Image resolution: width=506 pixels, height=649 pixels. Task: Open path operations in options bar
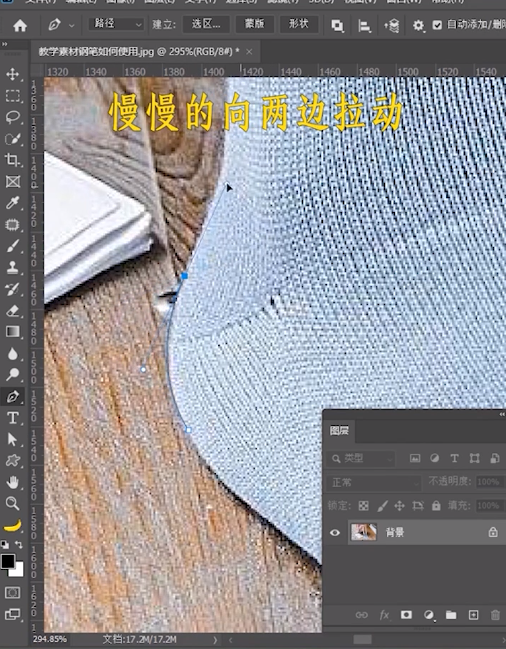click(337, 26)
